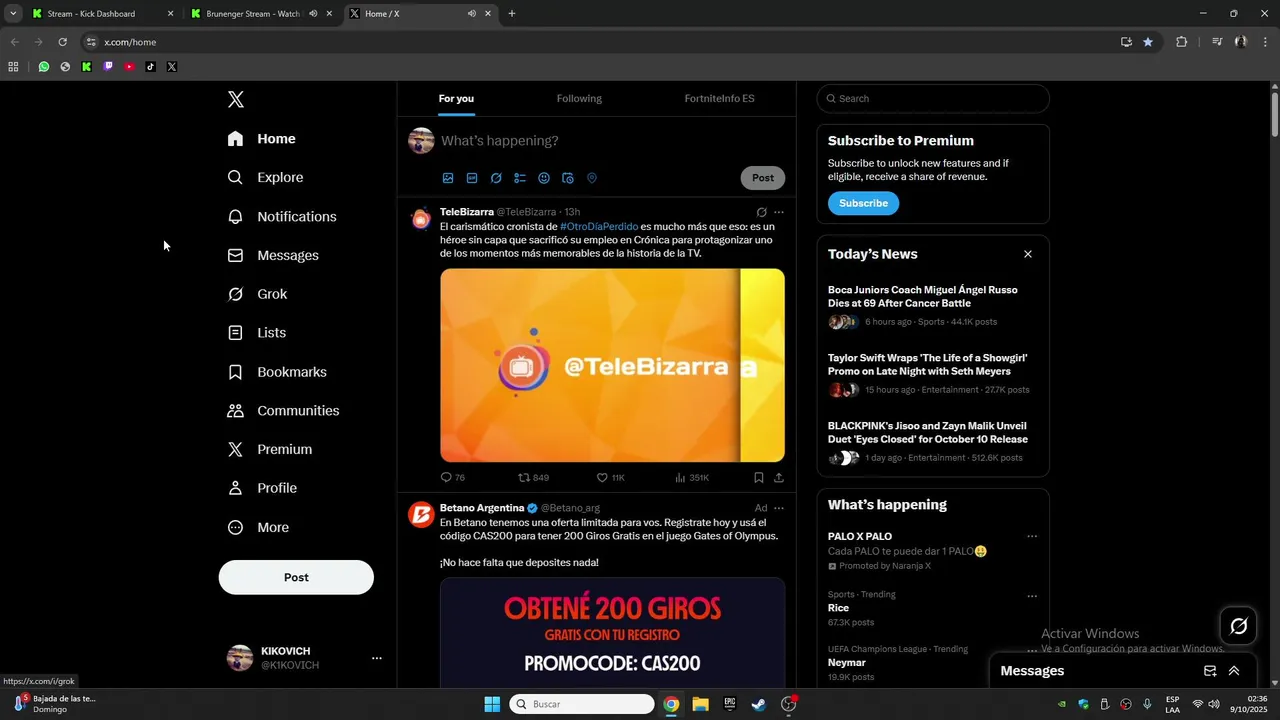
Task: Click the blue Subscribe button
Action: coord(863,203)
